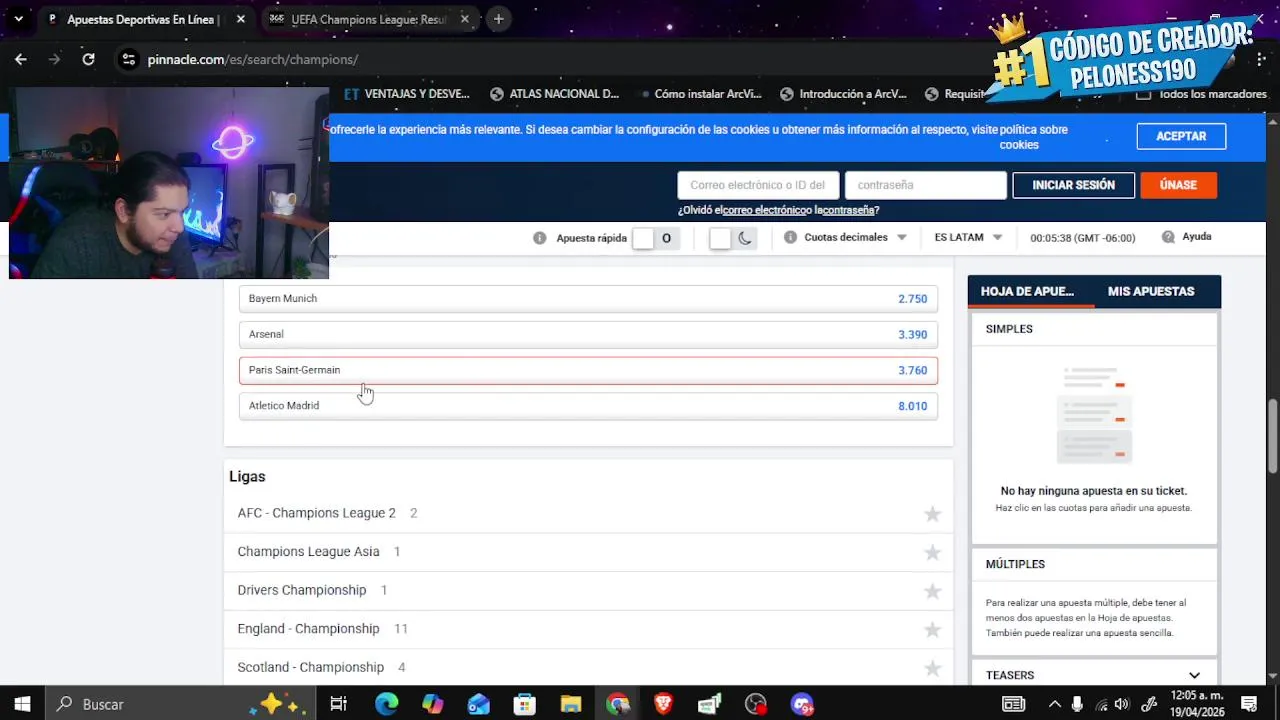1280x720 pixels.
Task: Open Microsoft Store in taskbar
Action: [525, 704]
